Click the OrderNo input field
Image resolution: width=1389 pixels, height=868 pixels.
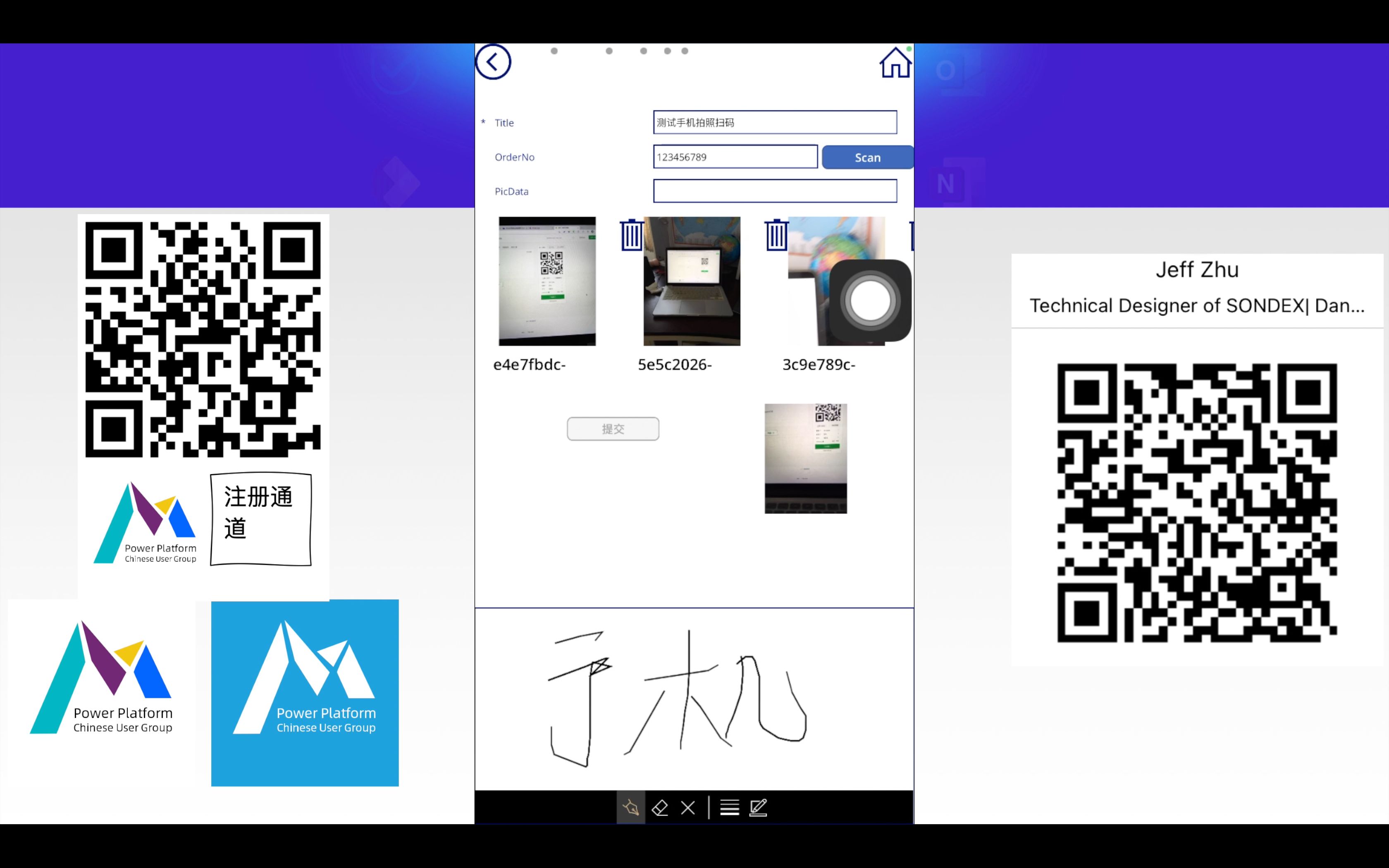click(x=735, y=157)
